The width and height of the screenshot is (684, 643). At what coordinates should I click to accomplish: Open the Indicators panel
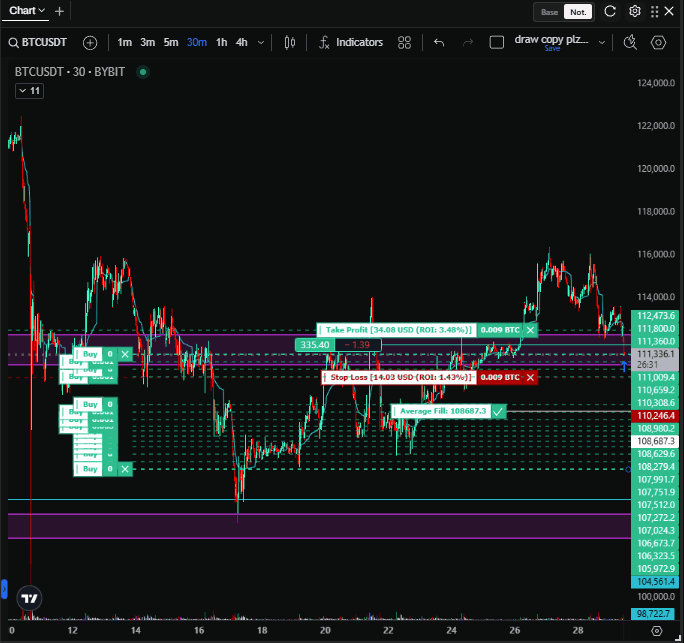350,43
